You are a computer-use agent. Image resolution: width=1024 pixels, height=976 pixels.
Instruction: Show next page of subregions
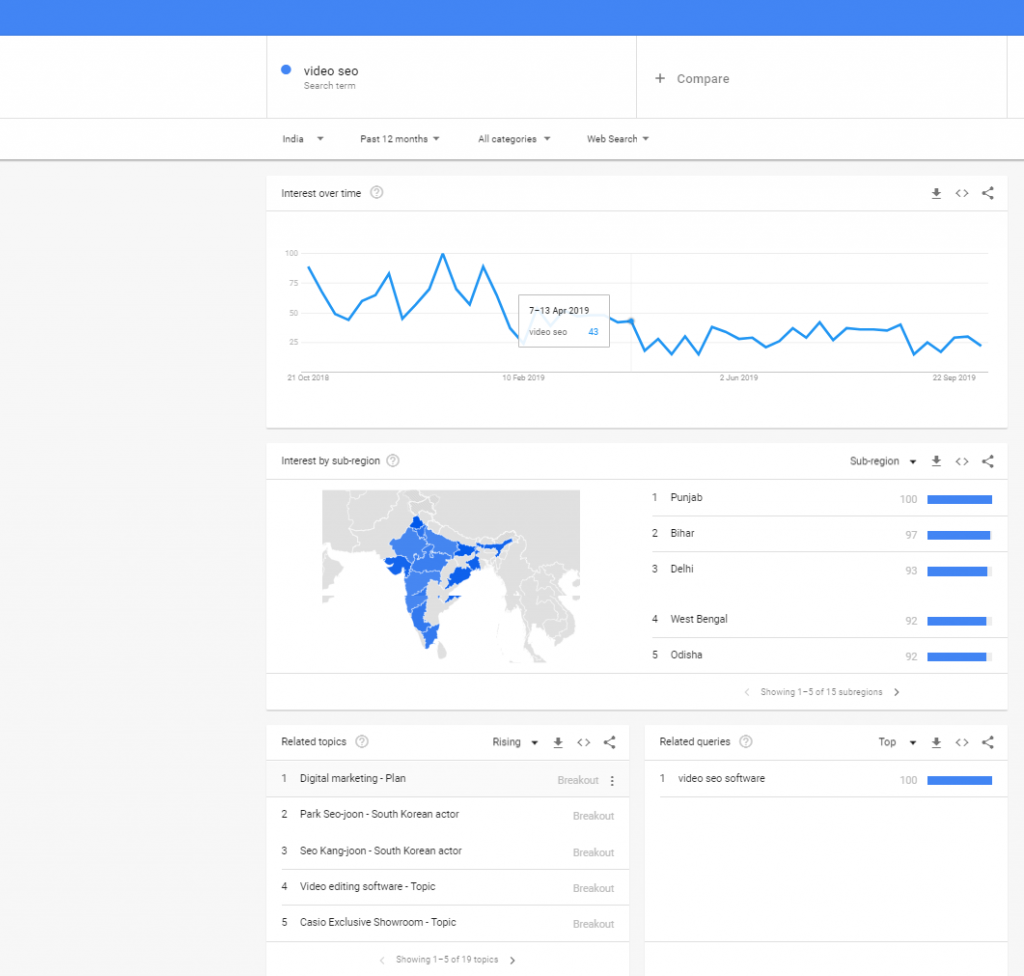click(x=897, y=691)
